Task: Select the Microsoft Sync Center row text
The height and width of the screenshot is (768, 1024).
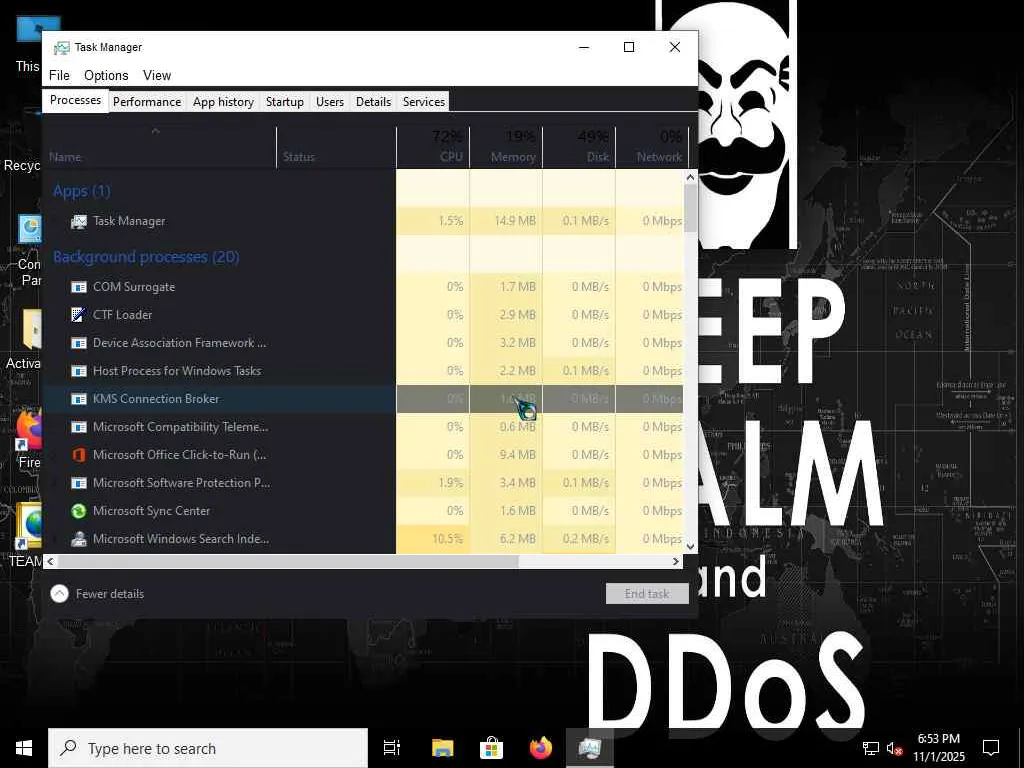Action: point(152,511)
